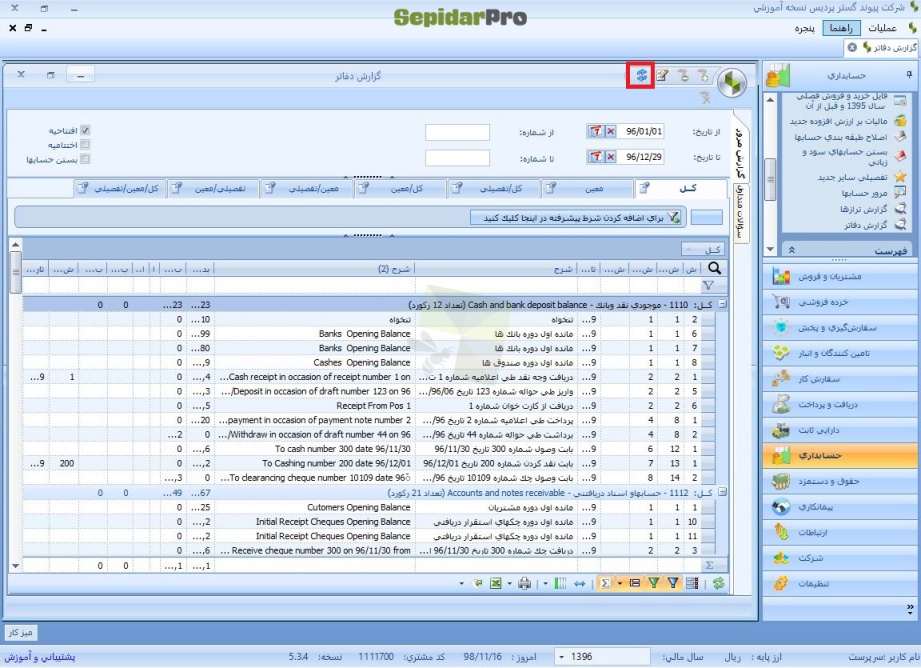Open calendar picker for تا تاریخ date
This screenshot has width=921, height=668.
click(x=596, y=157)
